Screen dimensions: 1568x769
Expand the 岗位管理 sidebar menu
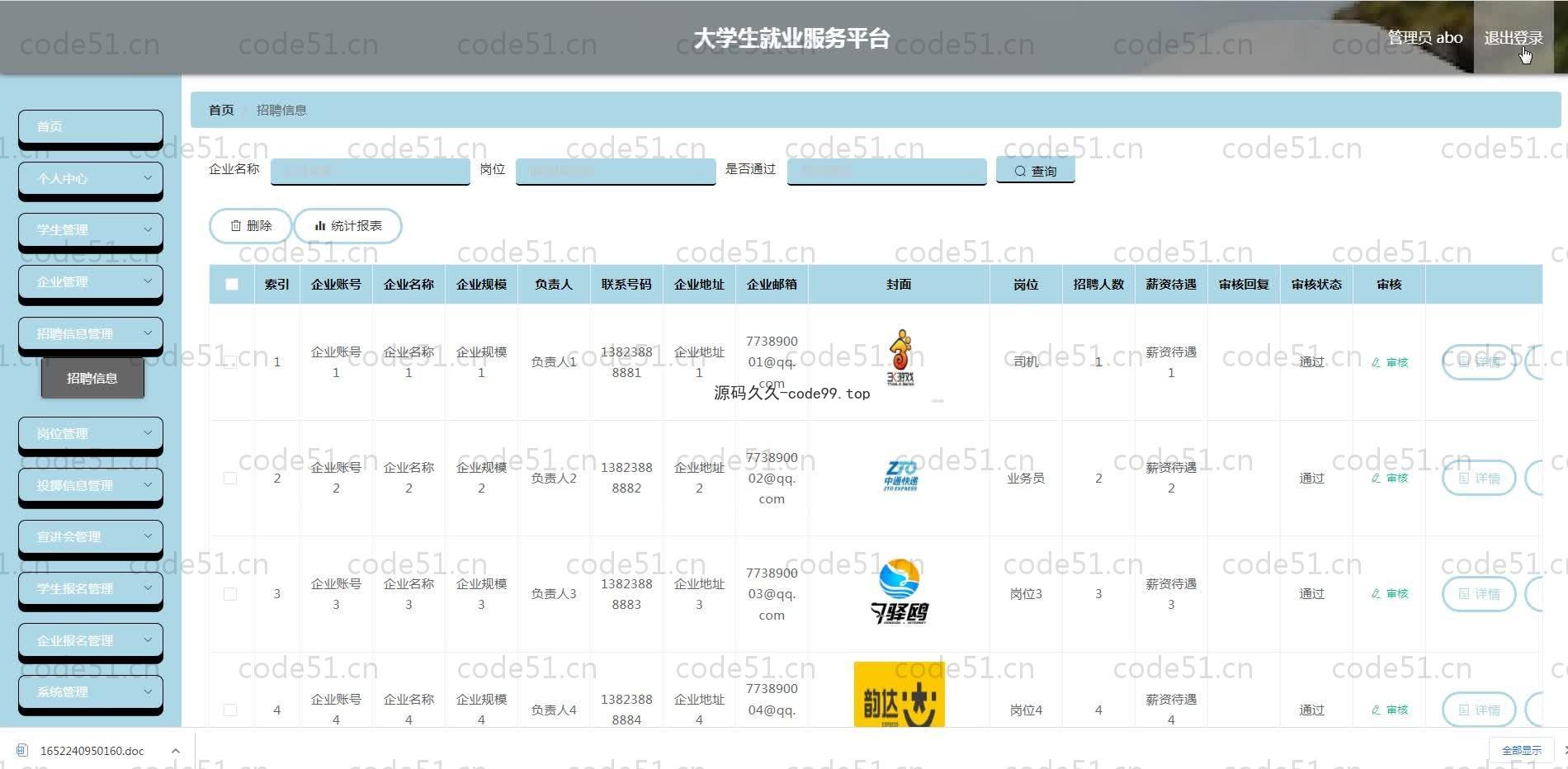(x=90, y=433)
